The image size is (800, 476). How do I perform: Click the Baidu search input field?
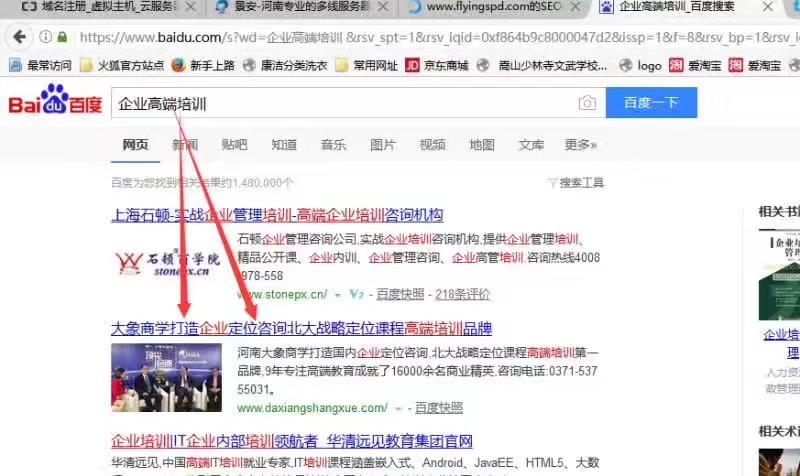click(x=340, y=104)
